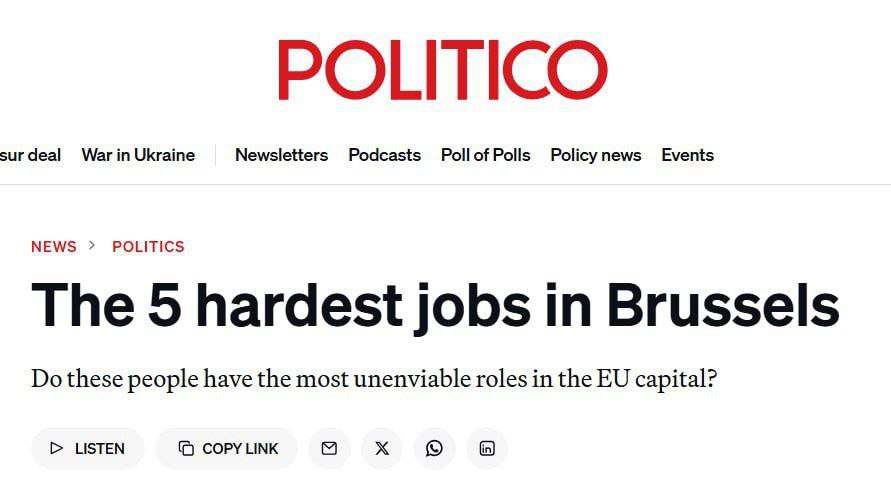This screenshot has width=891, height=490.
Task: Open Poll of Polls page
Action: click(485, 155)
